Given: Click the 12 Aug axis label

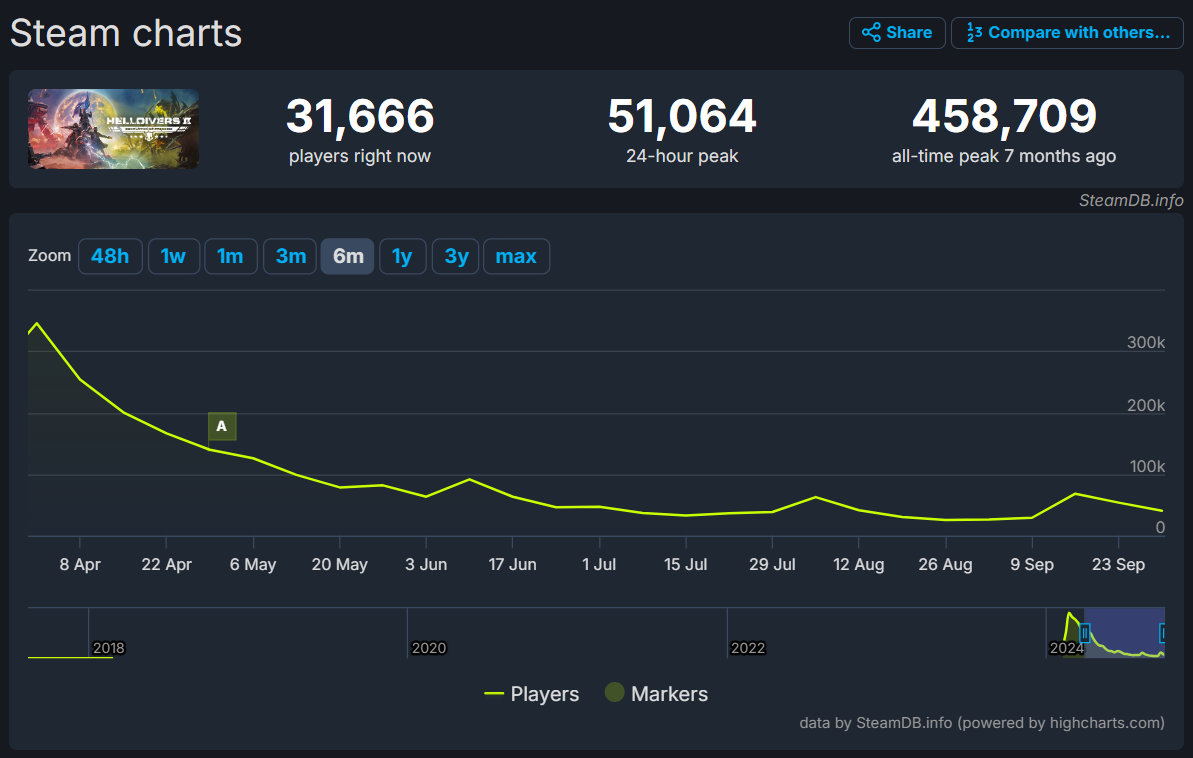Looking at the screenshot, I should (859, 565).
